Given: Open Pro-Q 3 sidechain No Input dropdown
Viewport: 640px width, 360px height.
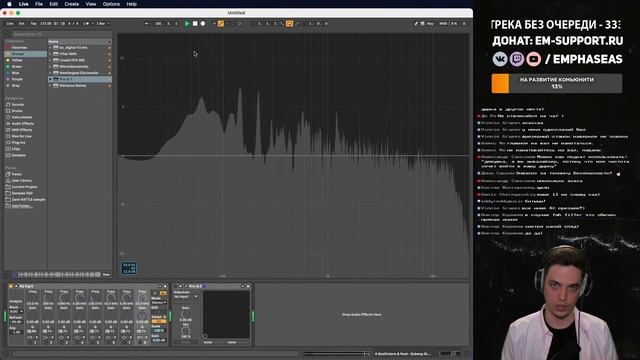Looking at the screenshot, I should click(x=186, y=297).
